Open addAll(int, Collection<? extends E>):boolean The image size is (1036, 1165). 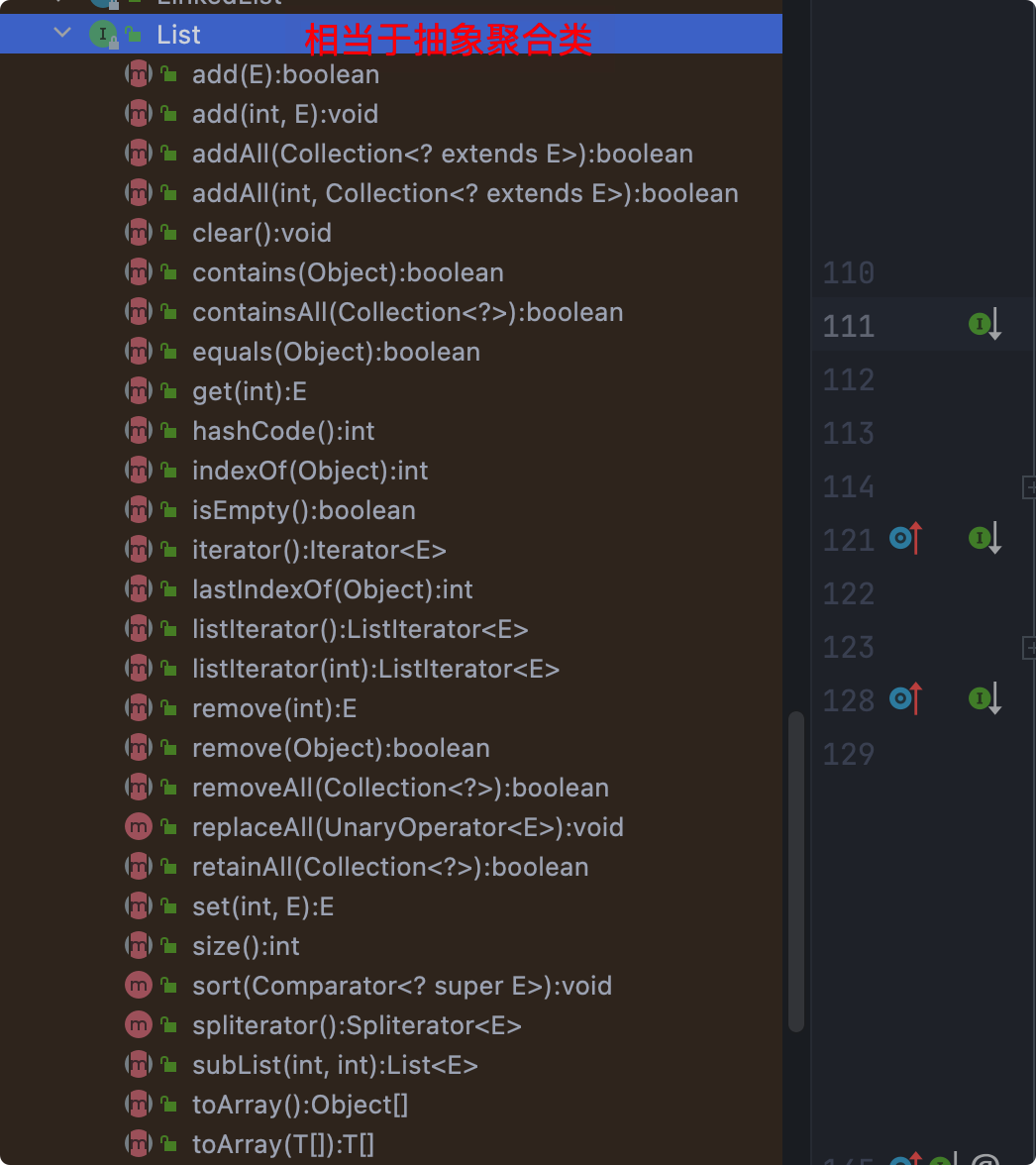tap(465, 193)
